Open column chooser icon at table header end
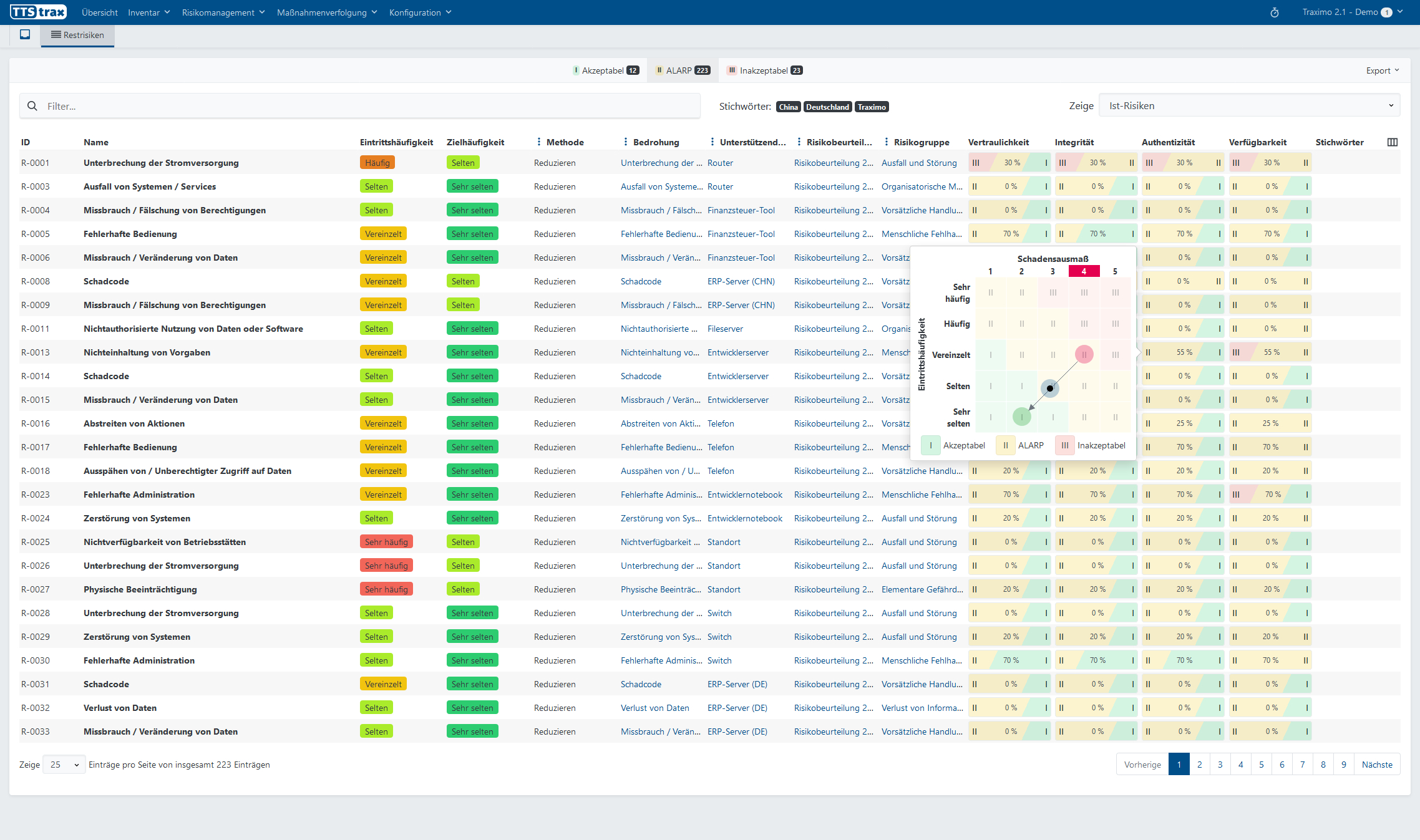This screenshot has width=1420, height=840. click(x=1392, y=142)
